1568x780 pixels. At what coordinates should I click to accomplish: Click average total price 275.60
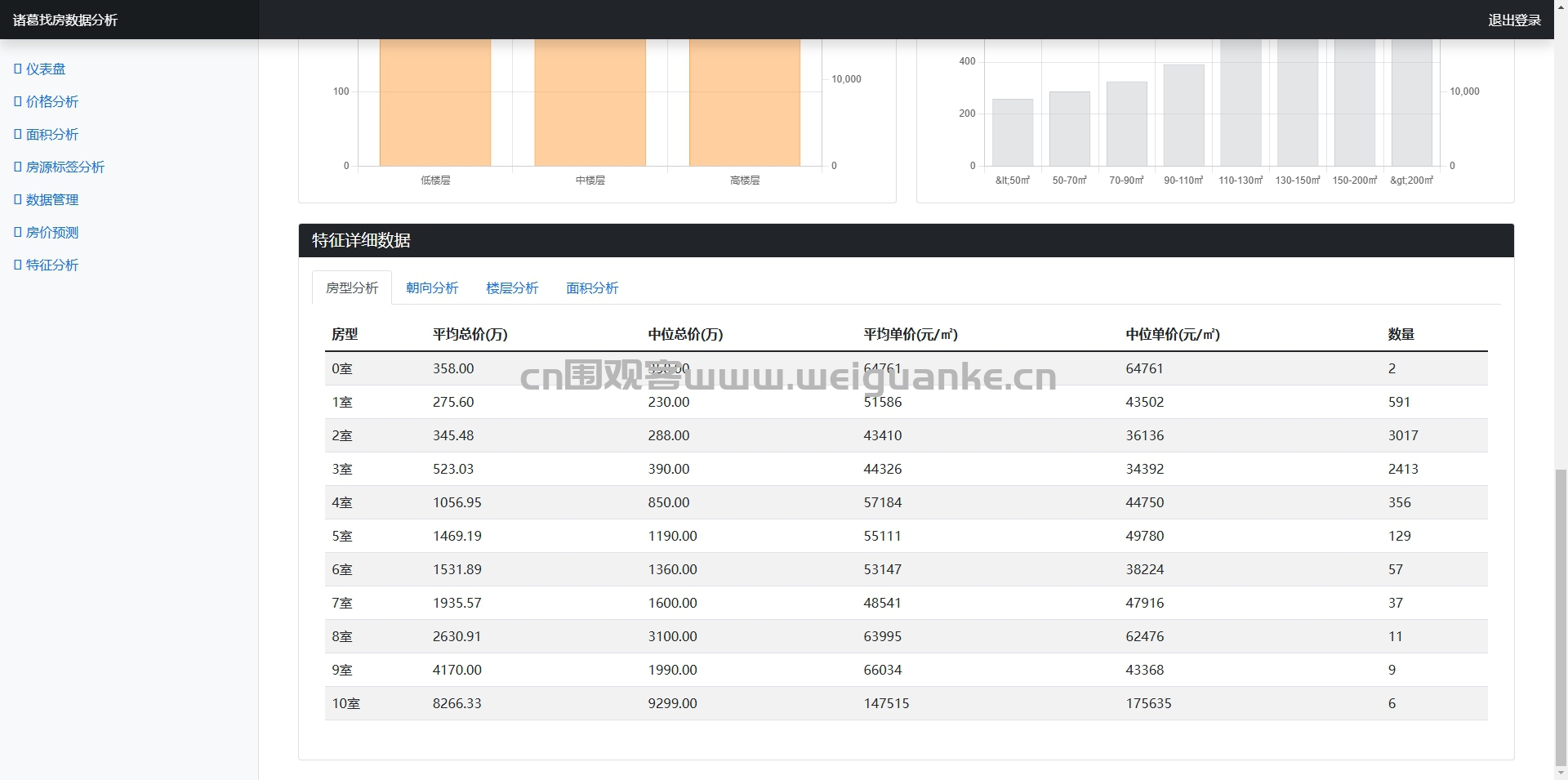[453, 402]
